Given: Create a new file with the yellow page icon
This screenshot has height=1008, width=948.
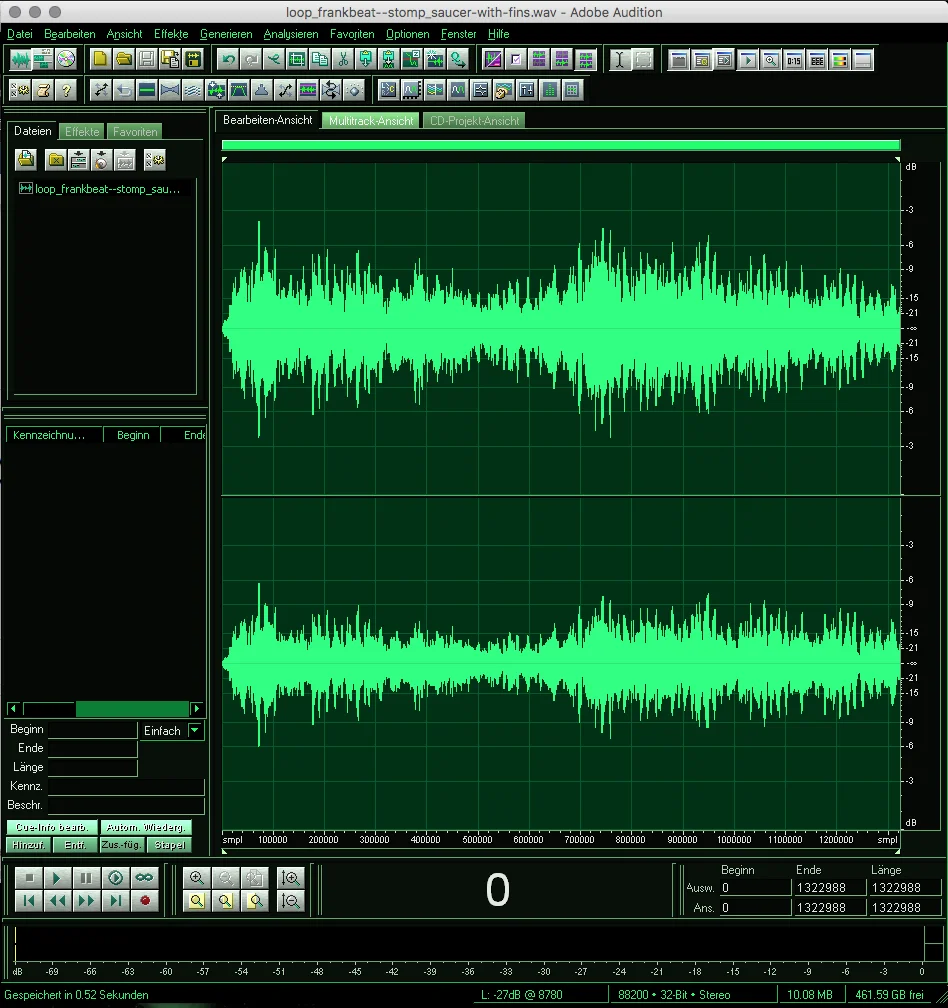Looking at the screenshot, I should pyautogui.click(x=100, y=60).
